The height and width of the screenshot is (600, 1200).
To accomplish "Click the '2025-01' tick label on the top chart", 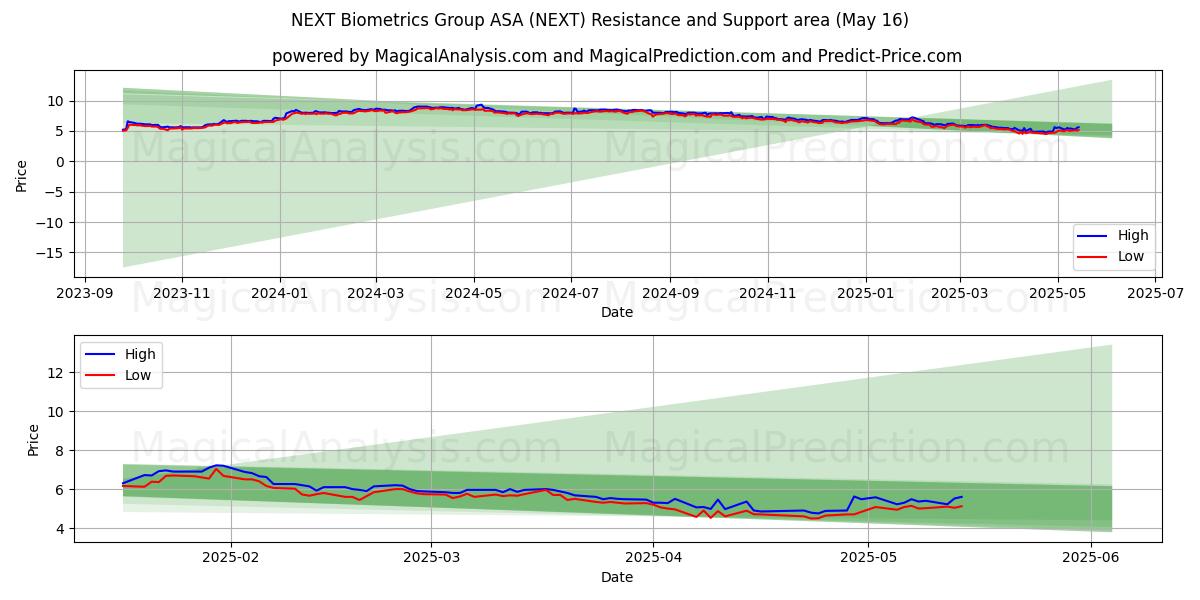I will click(865, 294).
